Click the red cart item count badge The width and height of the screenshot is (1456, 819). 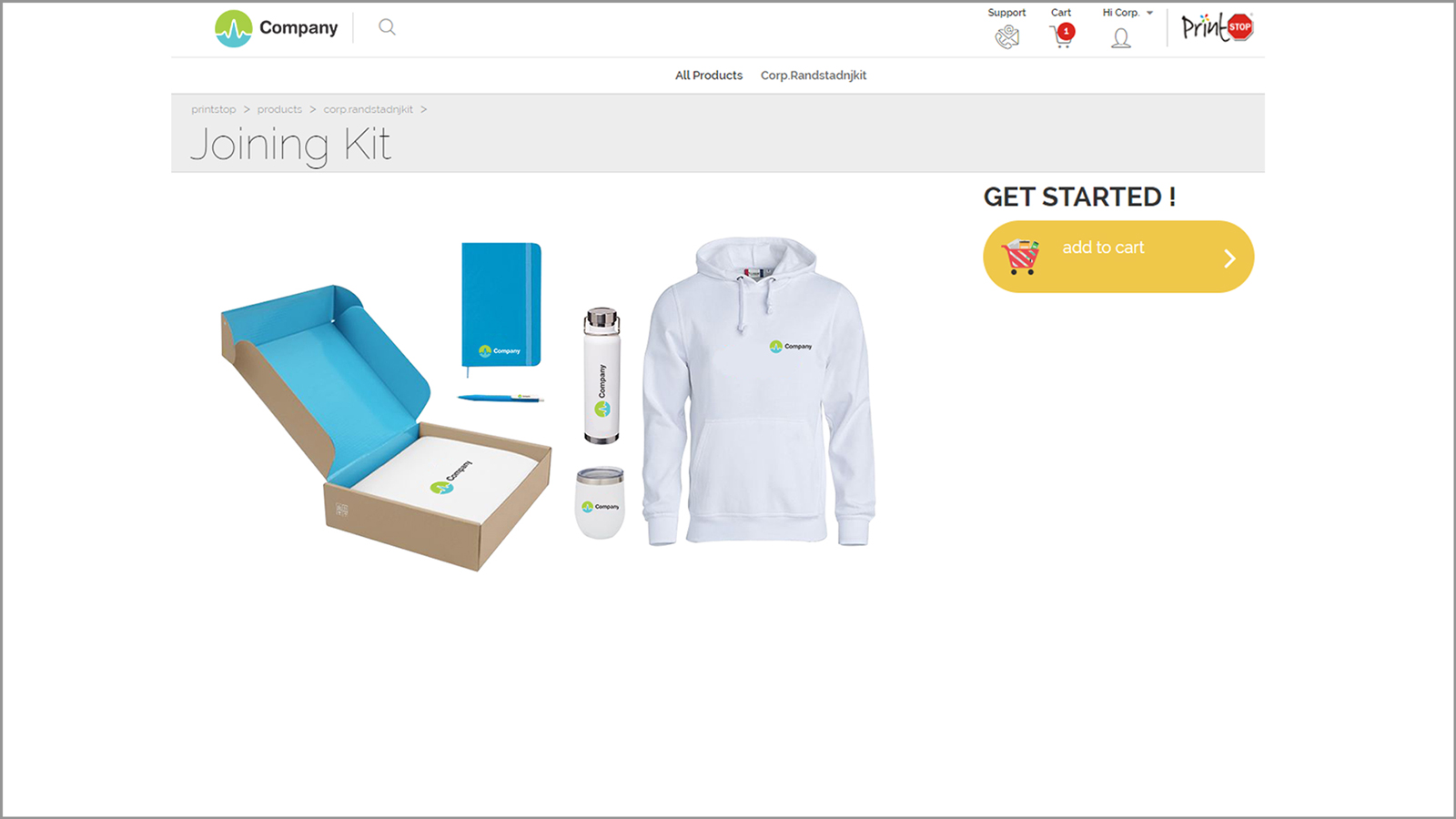tap(1067, 31)
